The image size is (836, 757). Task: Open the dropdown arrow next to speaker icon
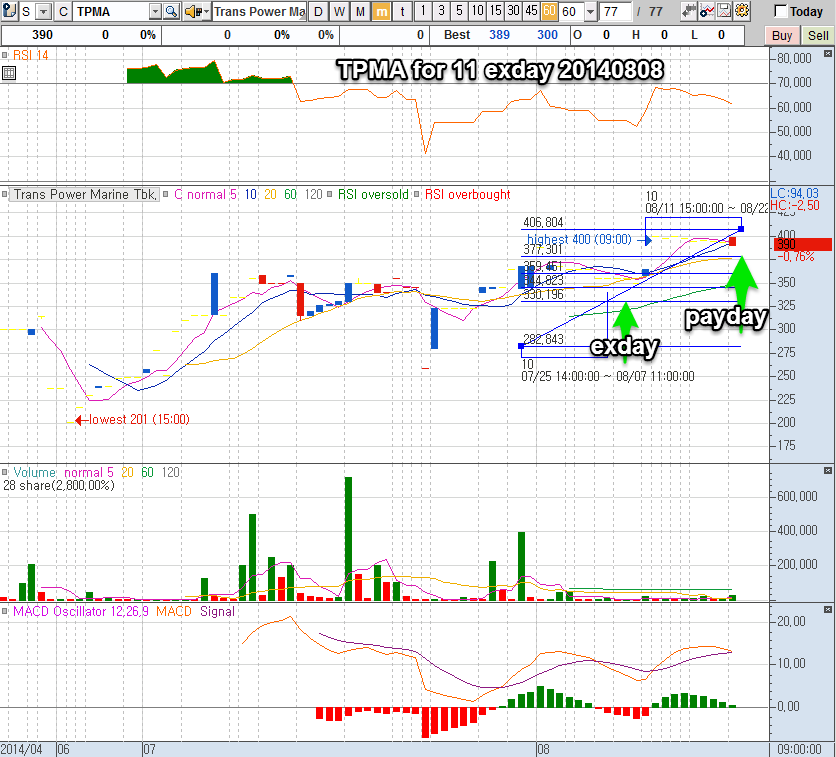[206, 11]
